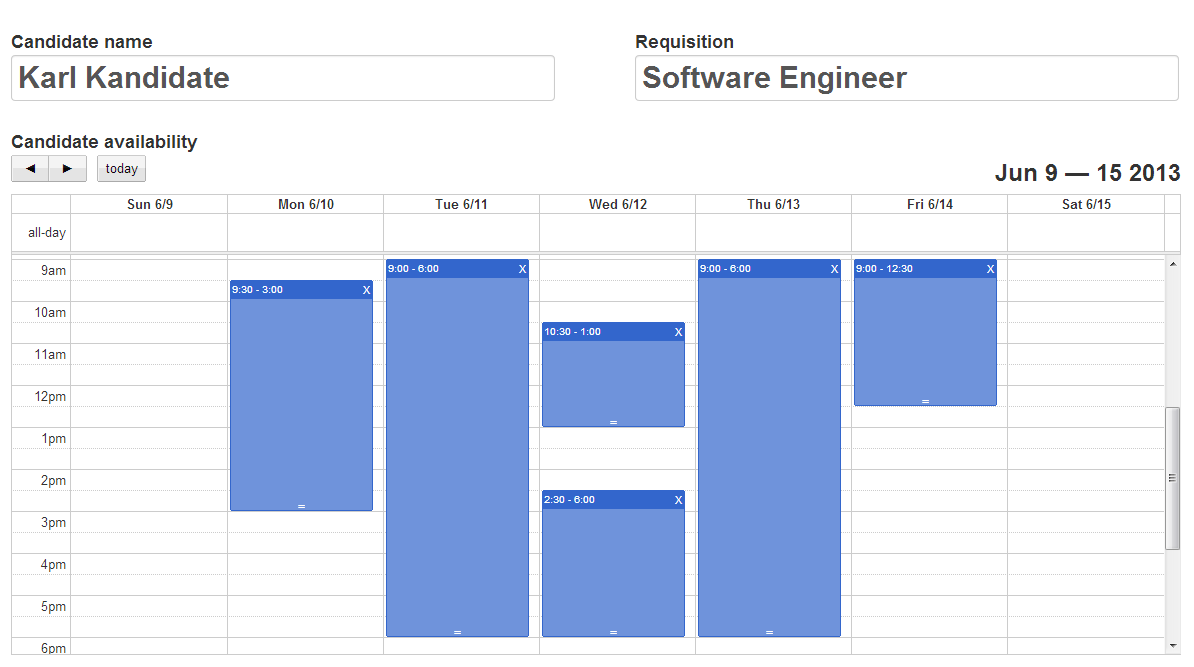Delete Friday 9:00 - 12:30 availability block
The width and height of the screenshot is (1194, 667).
coord(990,269)
